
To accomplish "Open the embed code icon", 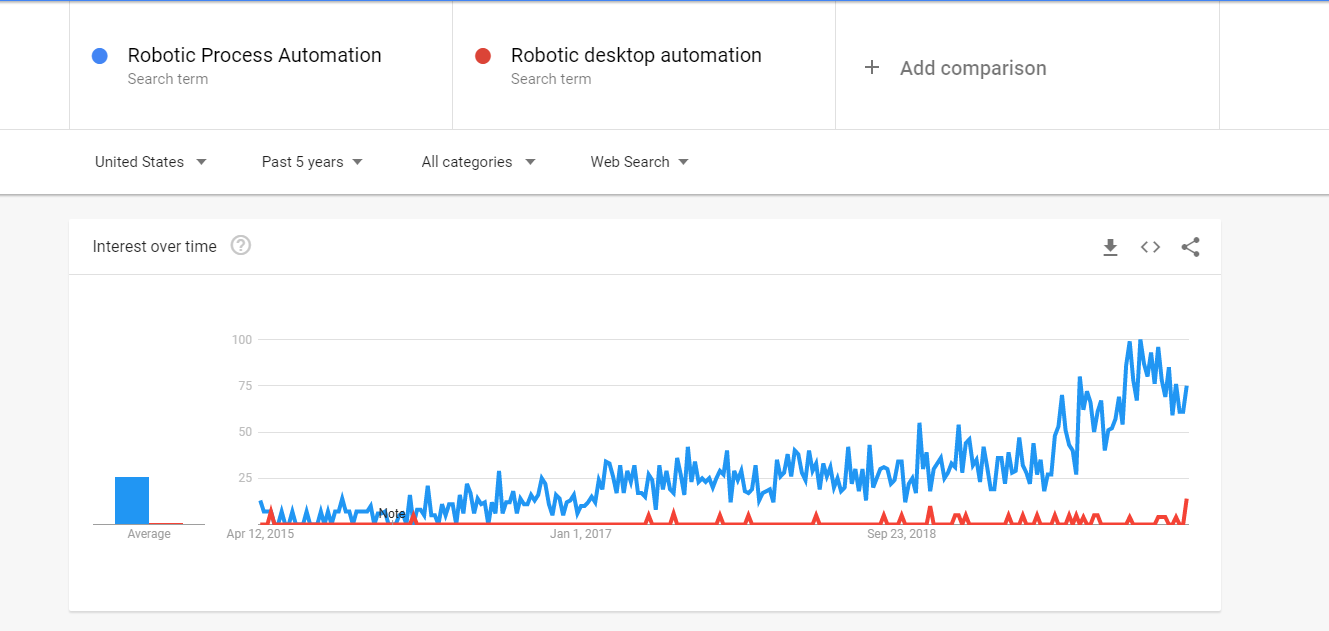I will coord(1150,247).
